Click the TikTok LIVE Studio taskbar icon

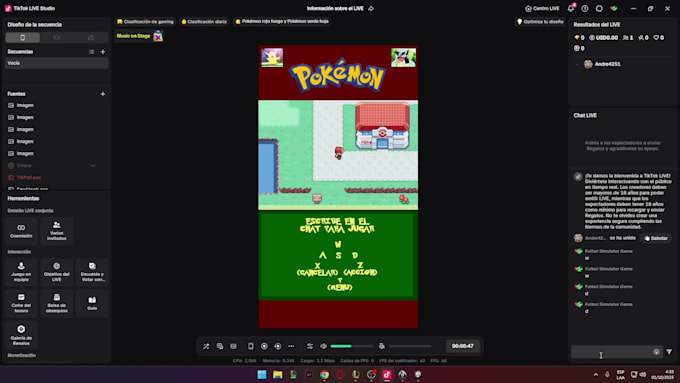(x=387, y=375)
